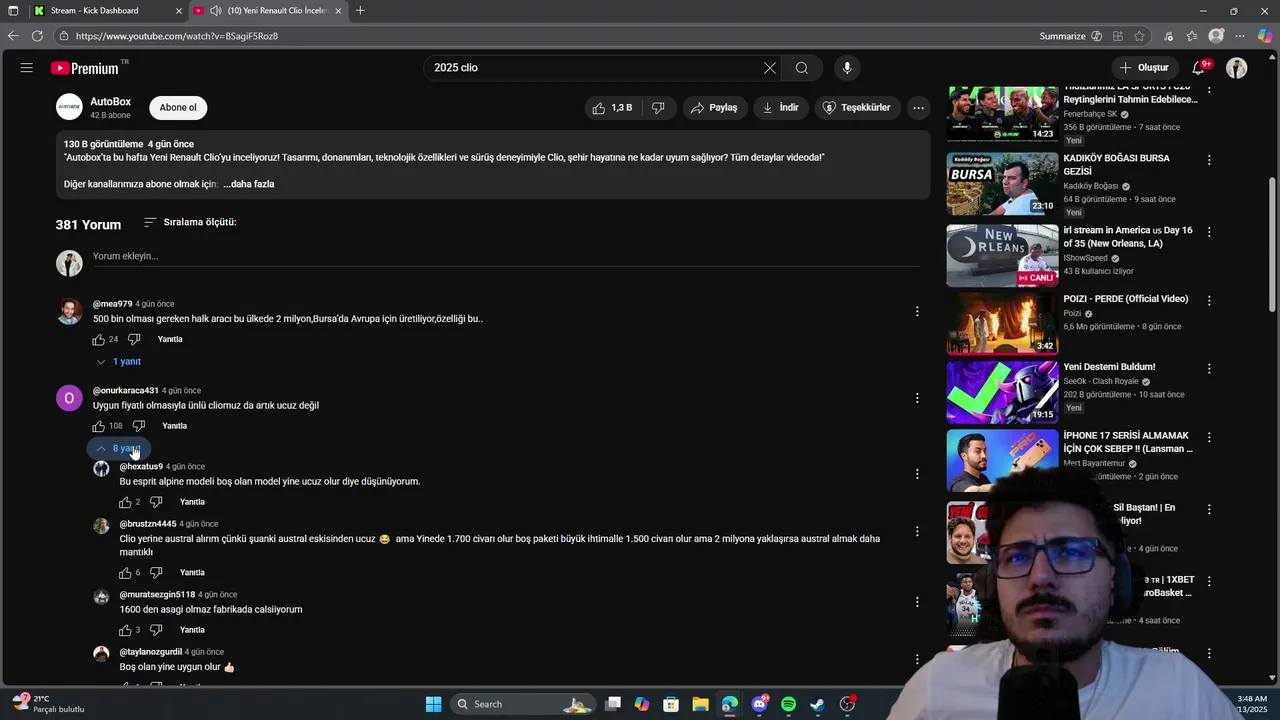Image resolution: width=1280 pixels, height=720 pixels.
Task: Open the Oluştur create menu
Action: pyautogui.click(x=1143, y=68)
